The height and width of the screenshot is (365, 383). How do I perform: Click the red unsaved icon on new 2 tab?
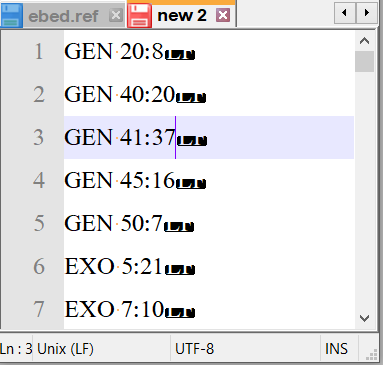(140, 15)
